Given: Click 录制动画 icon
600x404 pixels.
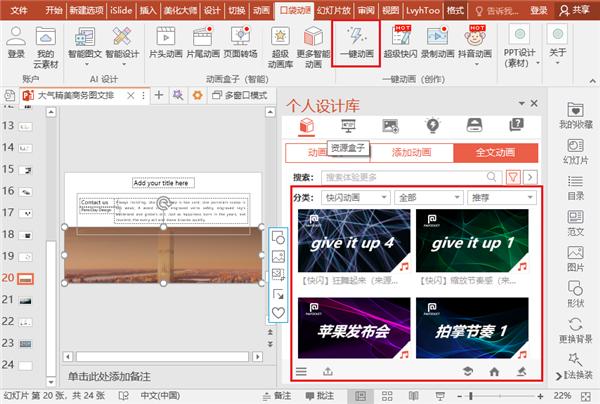Looking at the screenshot, I should 437,42.
